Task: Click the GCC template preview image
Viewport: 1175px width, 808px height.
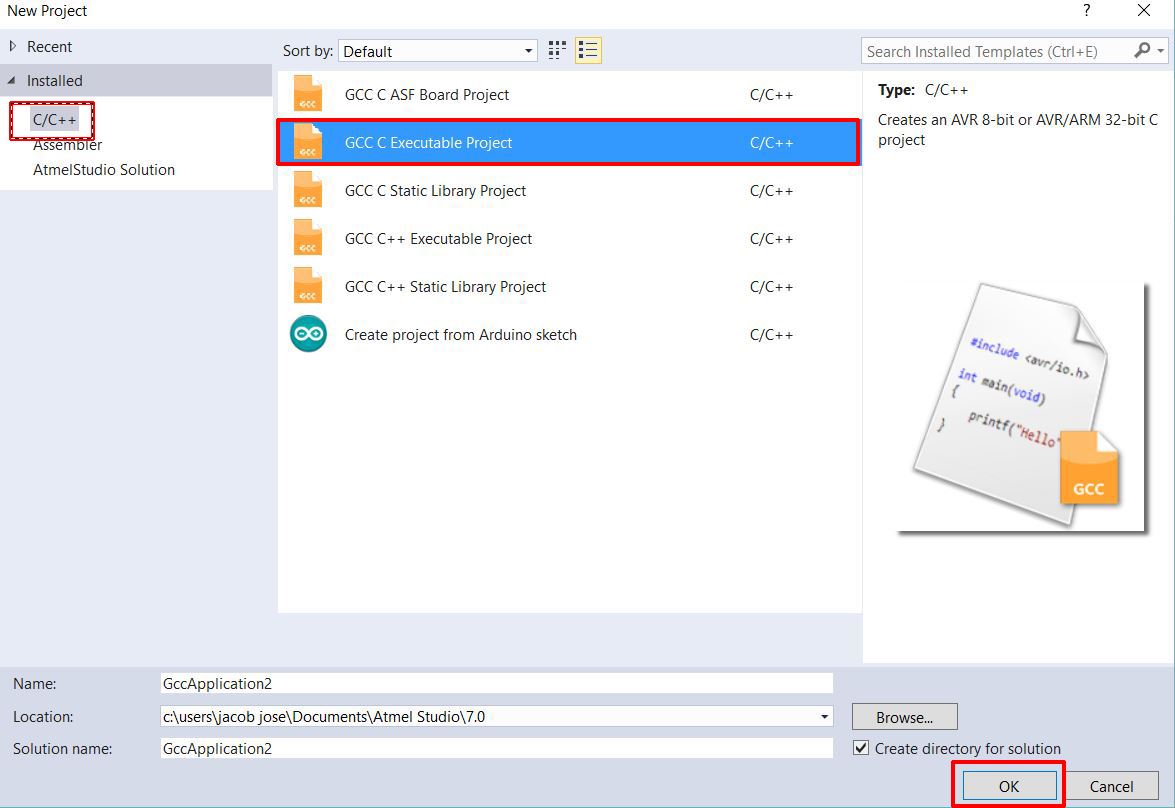Action: (x=1024, y=406)
